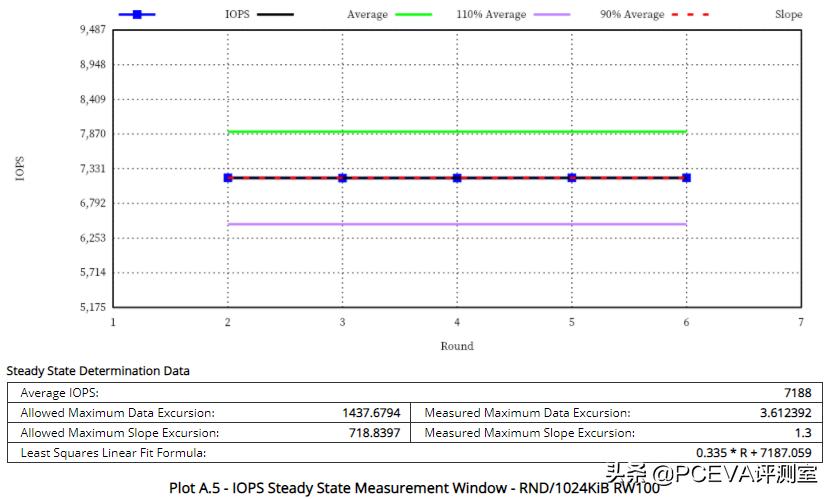Select the '110% Average' legend label
This screenshot has width=833, height=499.
(x=491, y=14)
